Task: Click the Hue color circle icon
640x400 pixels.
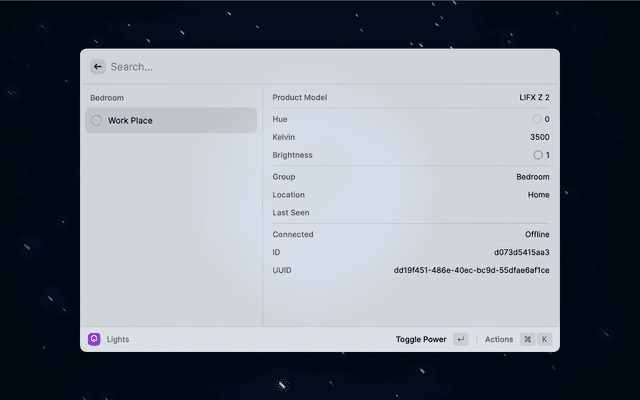Action: [537, 119]
